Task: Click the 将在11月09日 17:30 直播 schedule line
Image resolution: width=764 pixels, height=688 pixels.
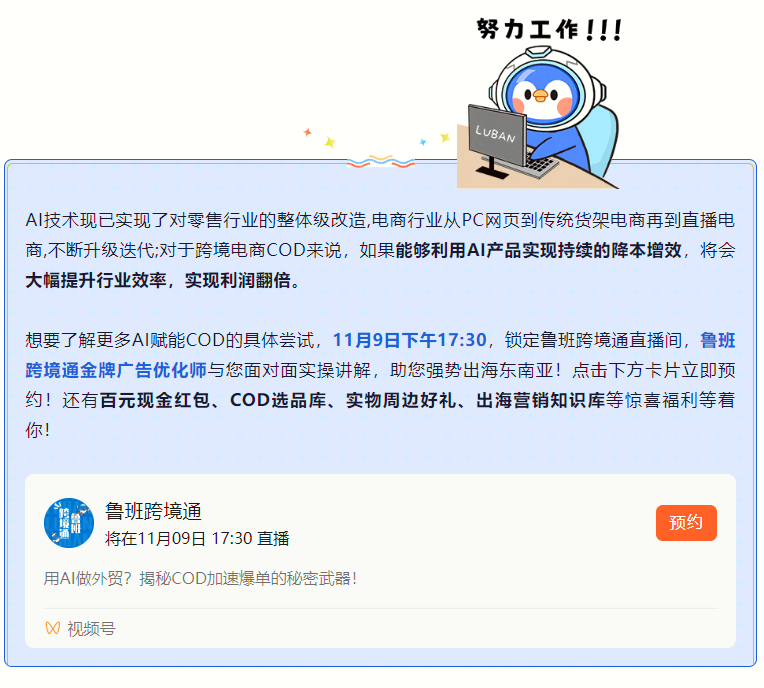Action: click(197, 538)
